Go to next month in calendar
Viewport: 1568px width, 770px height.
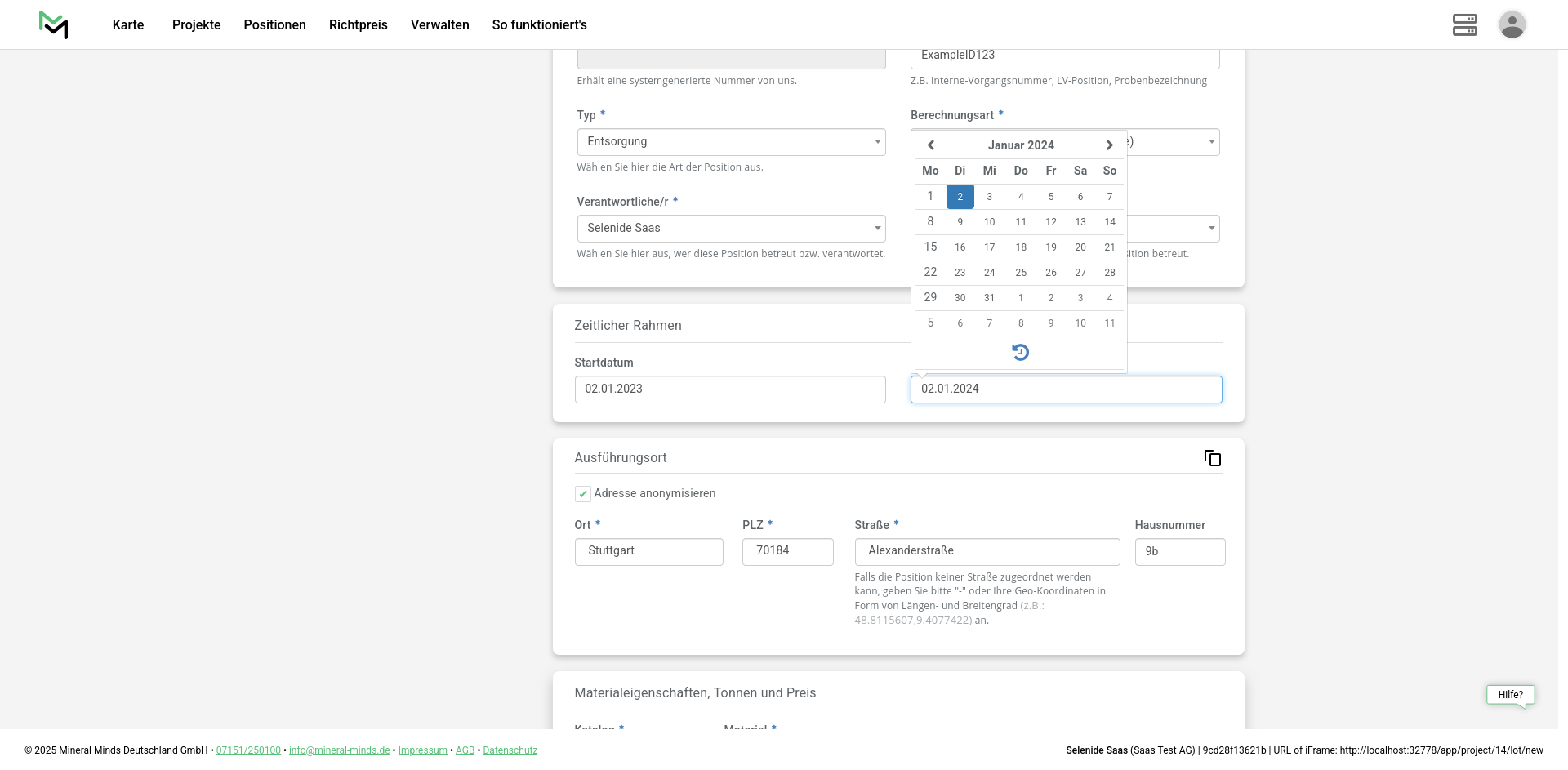[1109, 145]
